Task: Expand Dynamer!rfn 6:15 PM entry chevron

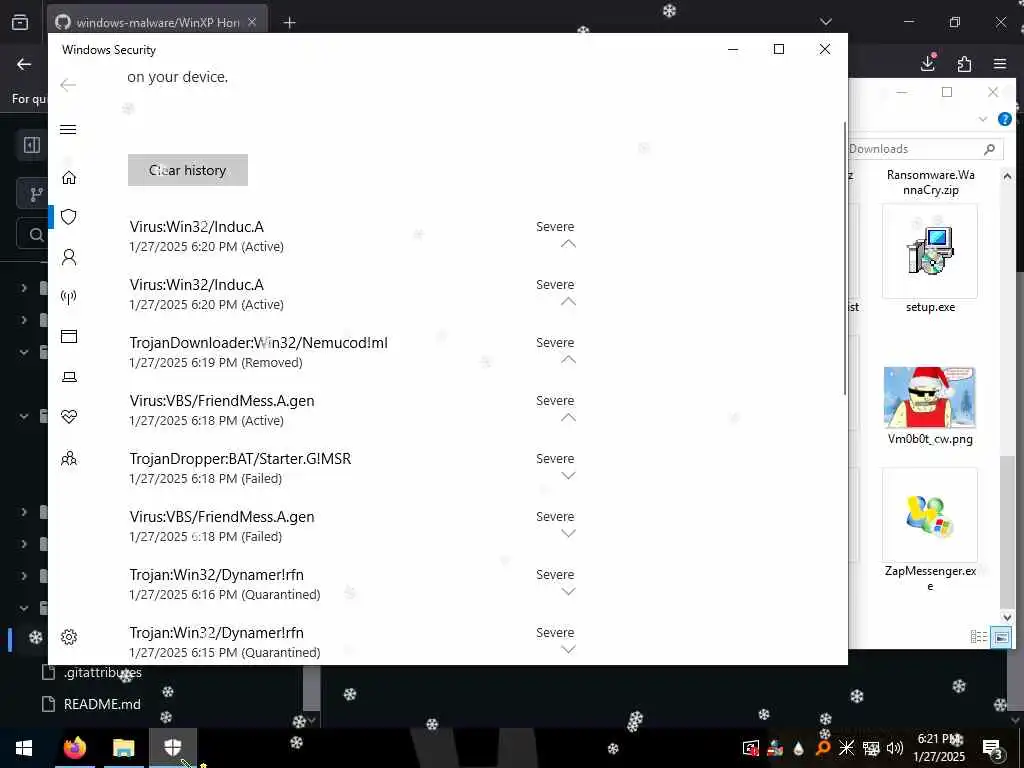Action: 568,649
